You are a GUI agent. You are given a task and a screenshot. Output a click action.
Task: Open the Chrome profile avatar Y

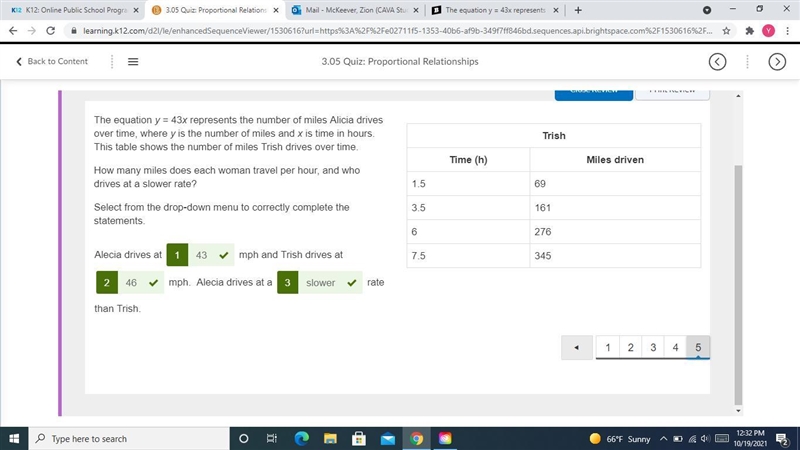(x=768, y=31)
